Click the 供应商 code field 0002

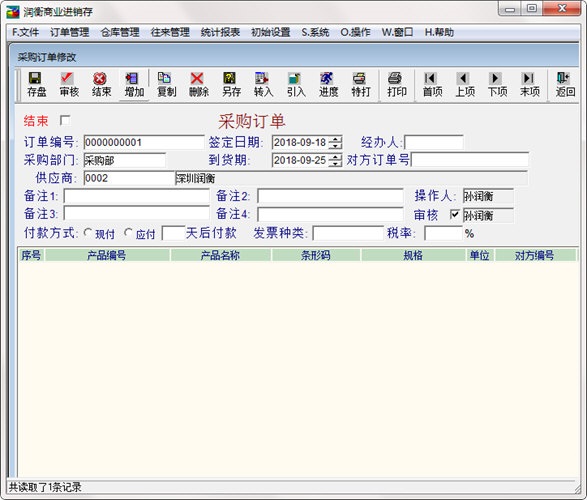pos(129,178)
